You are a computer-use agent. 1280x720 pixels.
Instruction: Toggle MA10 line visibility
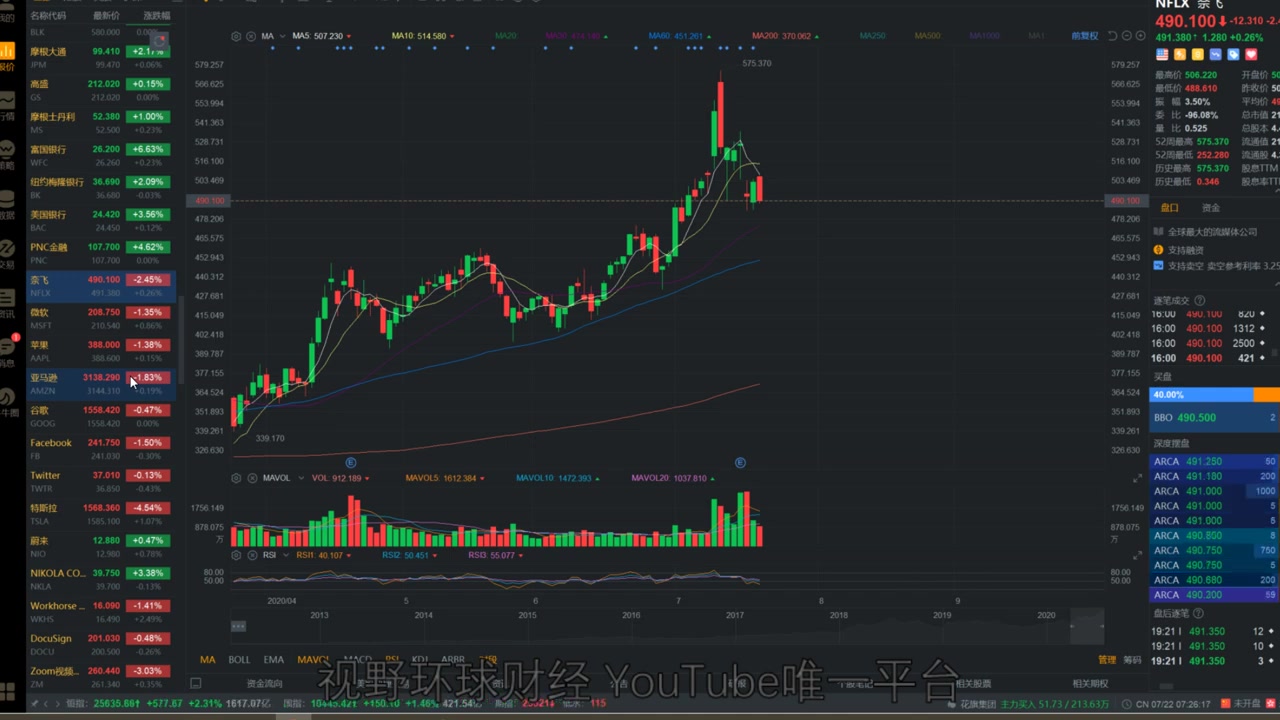(x=422, y=36)
